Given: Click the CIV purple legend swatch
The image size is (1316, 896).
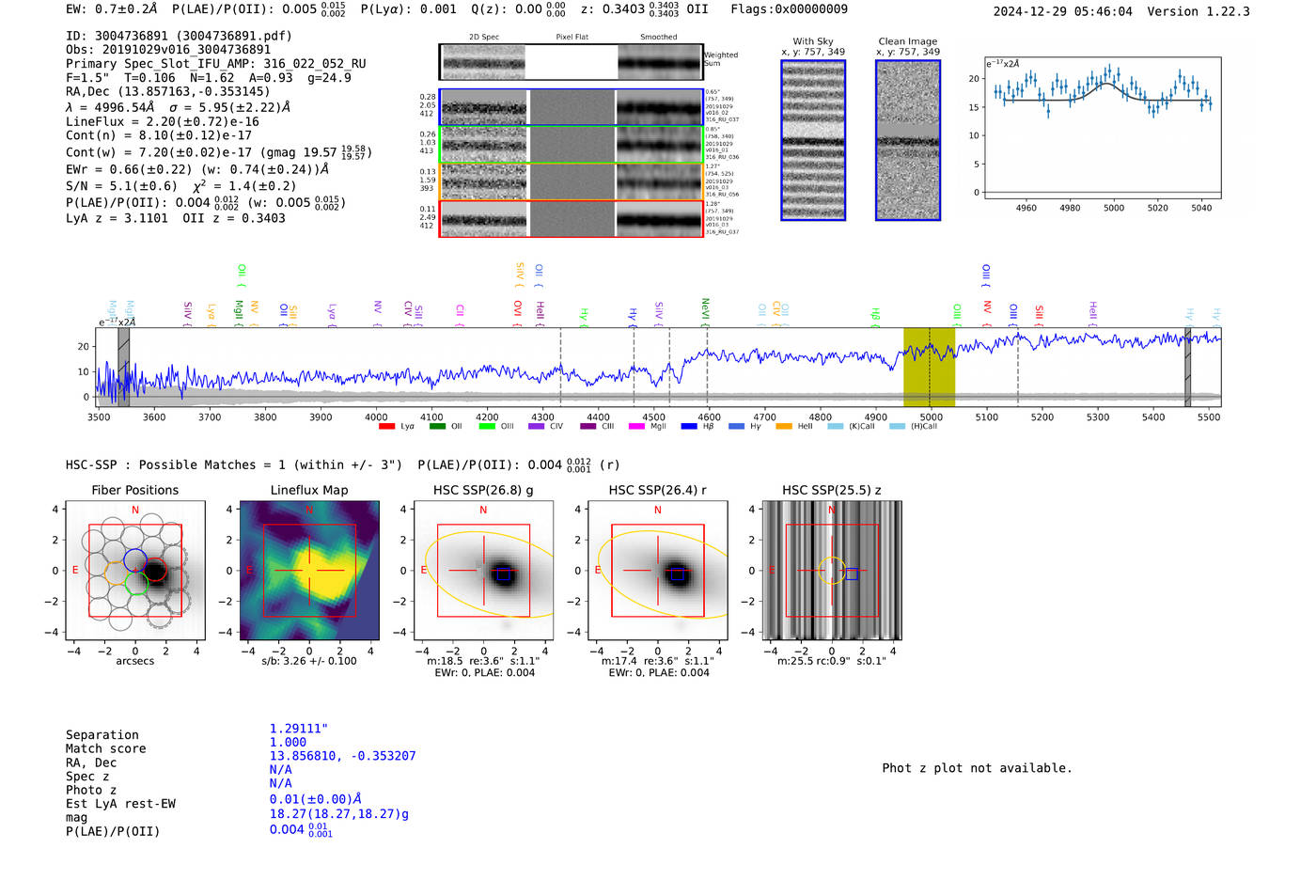Looking at the screenshot, I should [536, 427].
